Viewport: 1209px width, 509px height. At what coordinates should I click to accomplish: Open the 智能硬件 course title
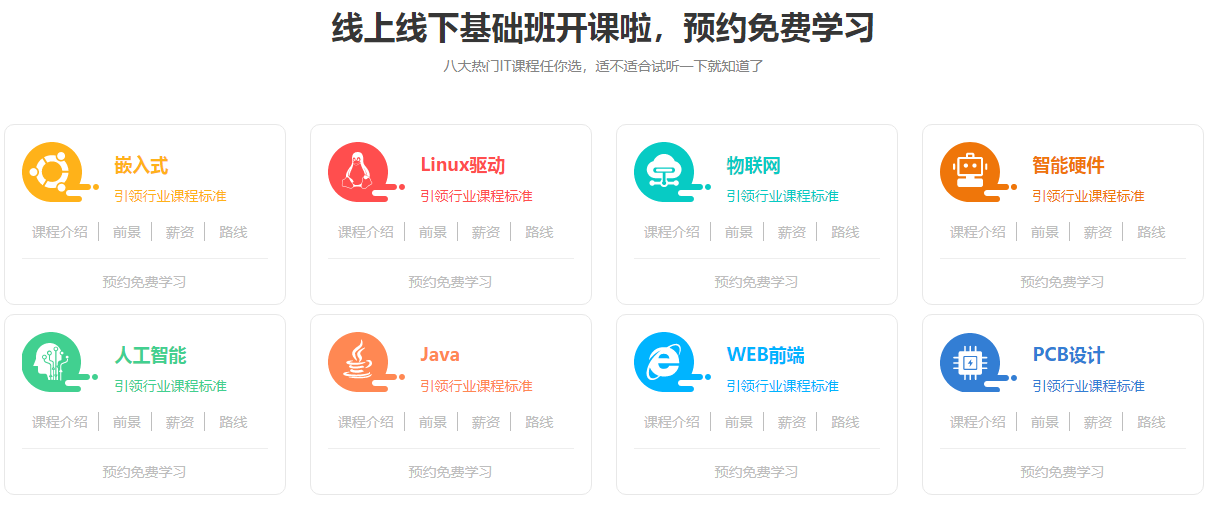pyautogui.click(x=1068, y=165)
